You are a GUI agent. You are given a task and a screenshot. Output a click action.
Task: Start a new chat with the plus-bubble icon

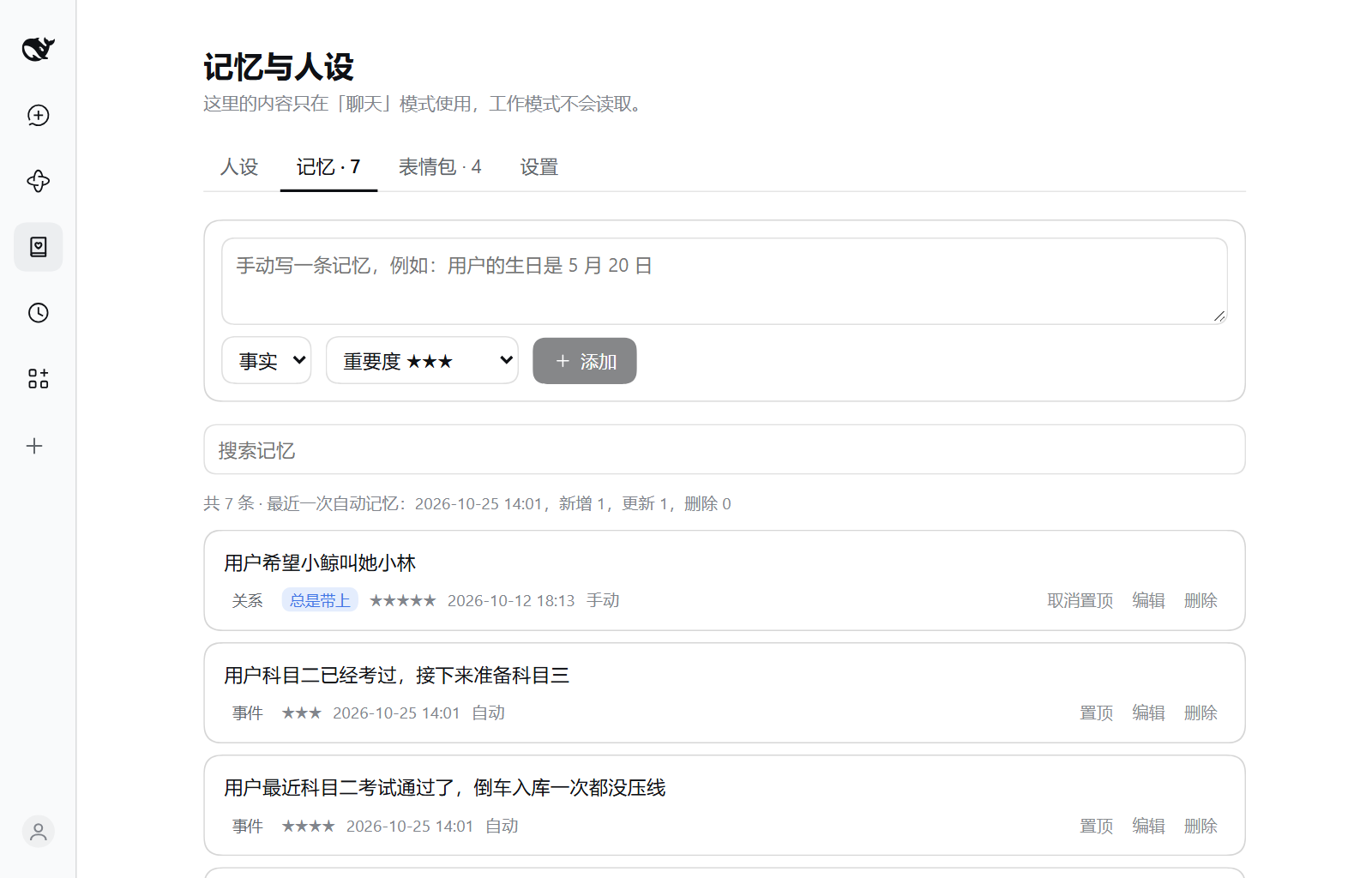click(x=38, y=115)
